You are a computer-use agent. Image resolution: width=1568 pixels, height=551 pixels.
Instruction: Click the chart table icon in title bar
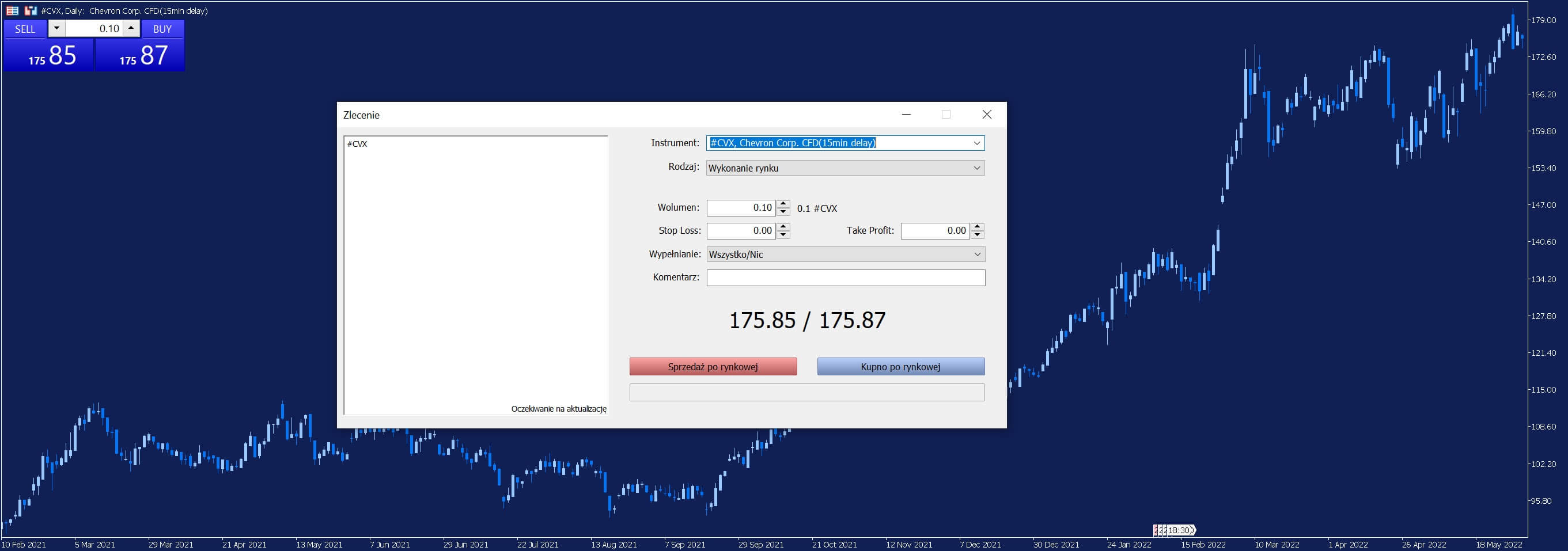(12, 10)
